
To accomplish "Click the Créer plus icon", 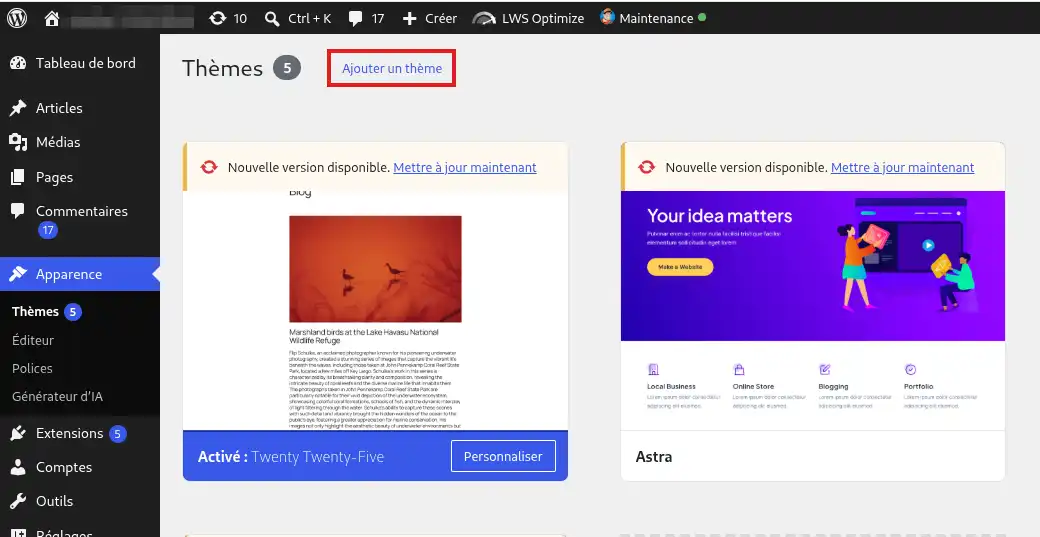I will tap(409, 19).
